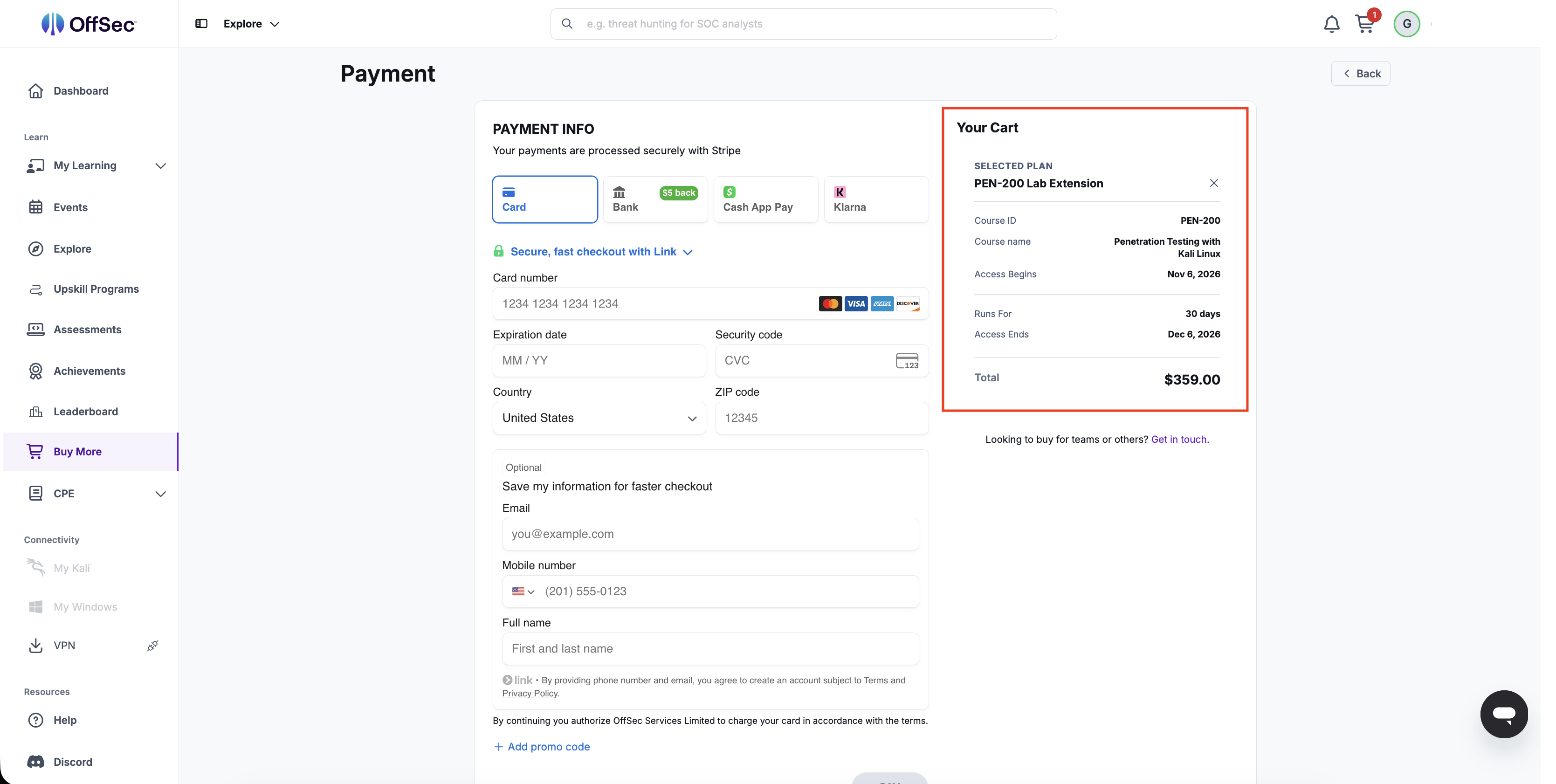
Task: Click the ZIP code field
Action: pyautogui.click(x=821, y=418)
